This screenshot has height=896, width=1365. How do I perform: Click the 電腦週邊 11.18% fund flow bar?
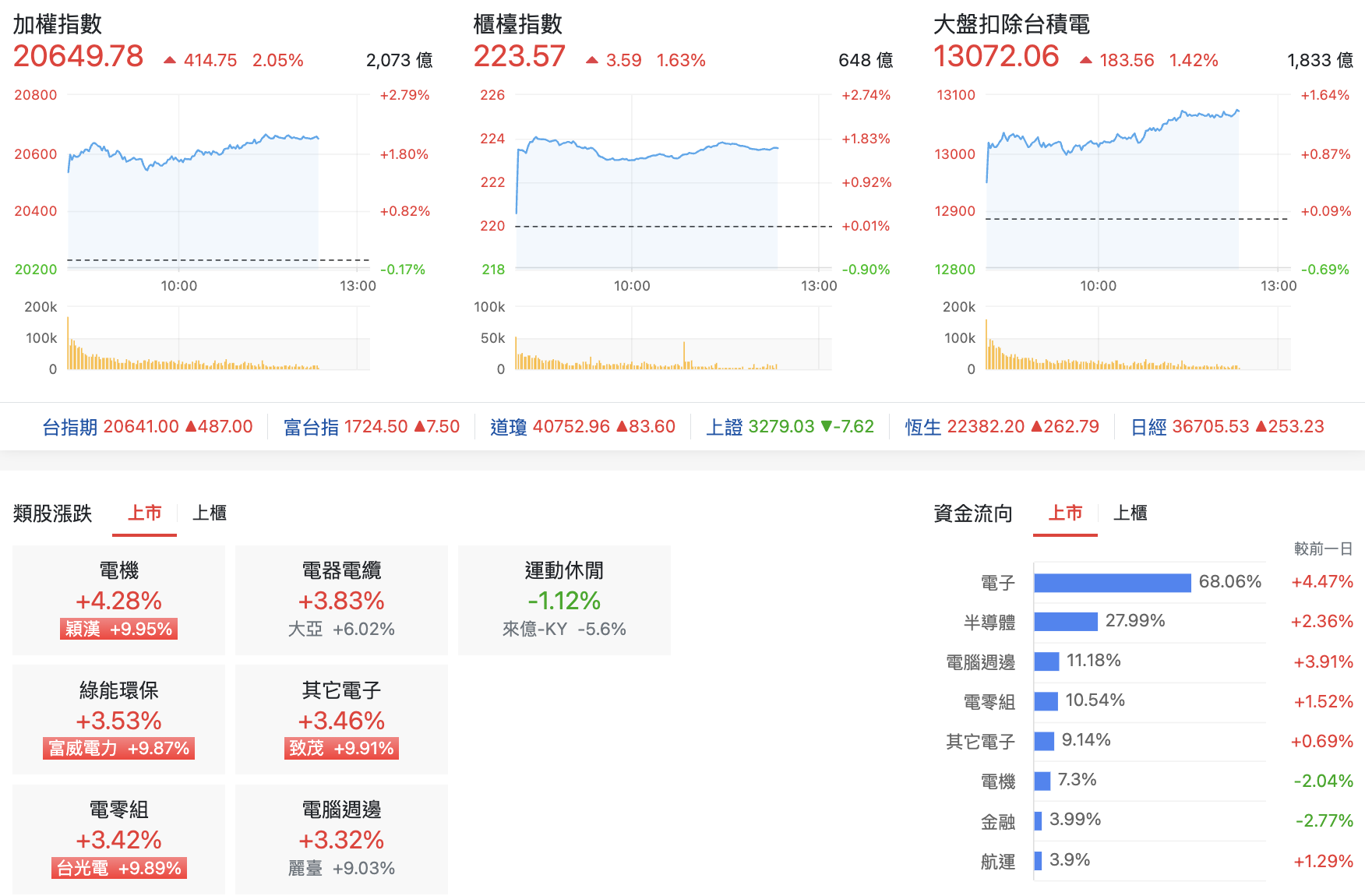(x=1046, y=661)
